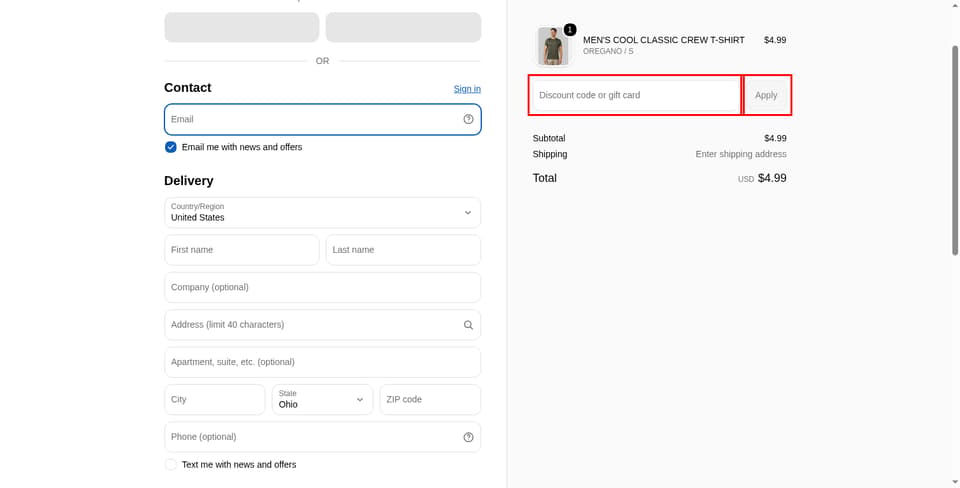This screenshot has width=960, height=488.
Task: Click the Sign in link
Action: (x=467, y=89)
